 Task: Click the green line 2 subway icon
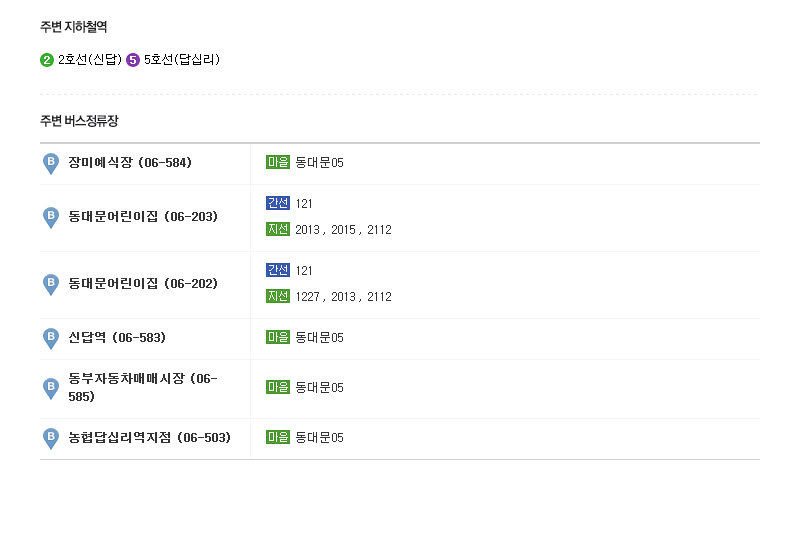pyautogui.click(x=47, y=60)
